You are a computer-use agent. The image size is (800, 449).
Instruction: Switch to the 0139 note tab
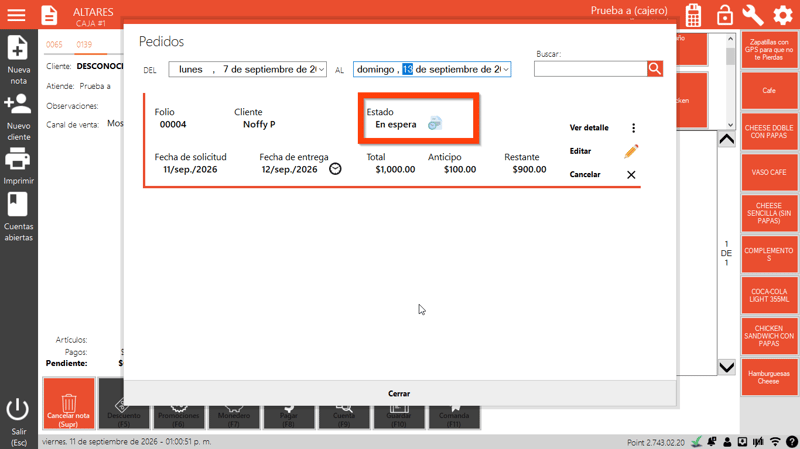click(84, 44)
